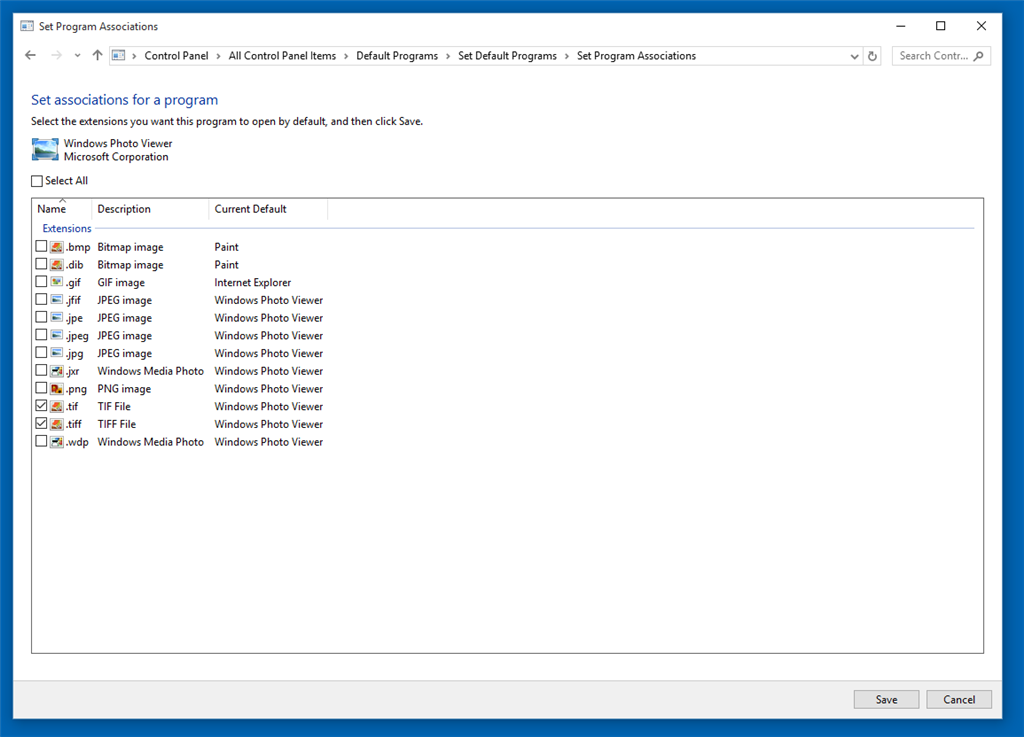Save the program associations
This screenshot has width=1024, height=737.
(886, 699)
